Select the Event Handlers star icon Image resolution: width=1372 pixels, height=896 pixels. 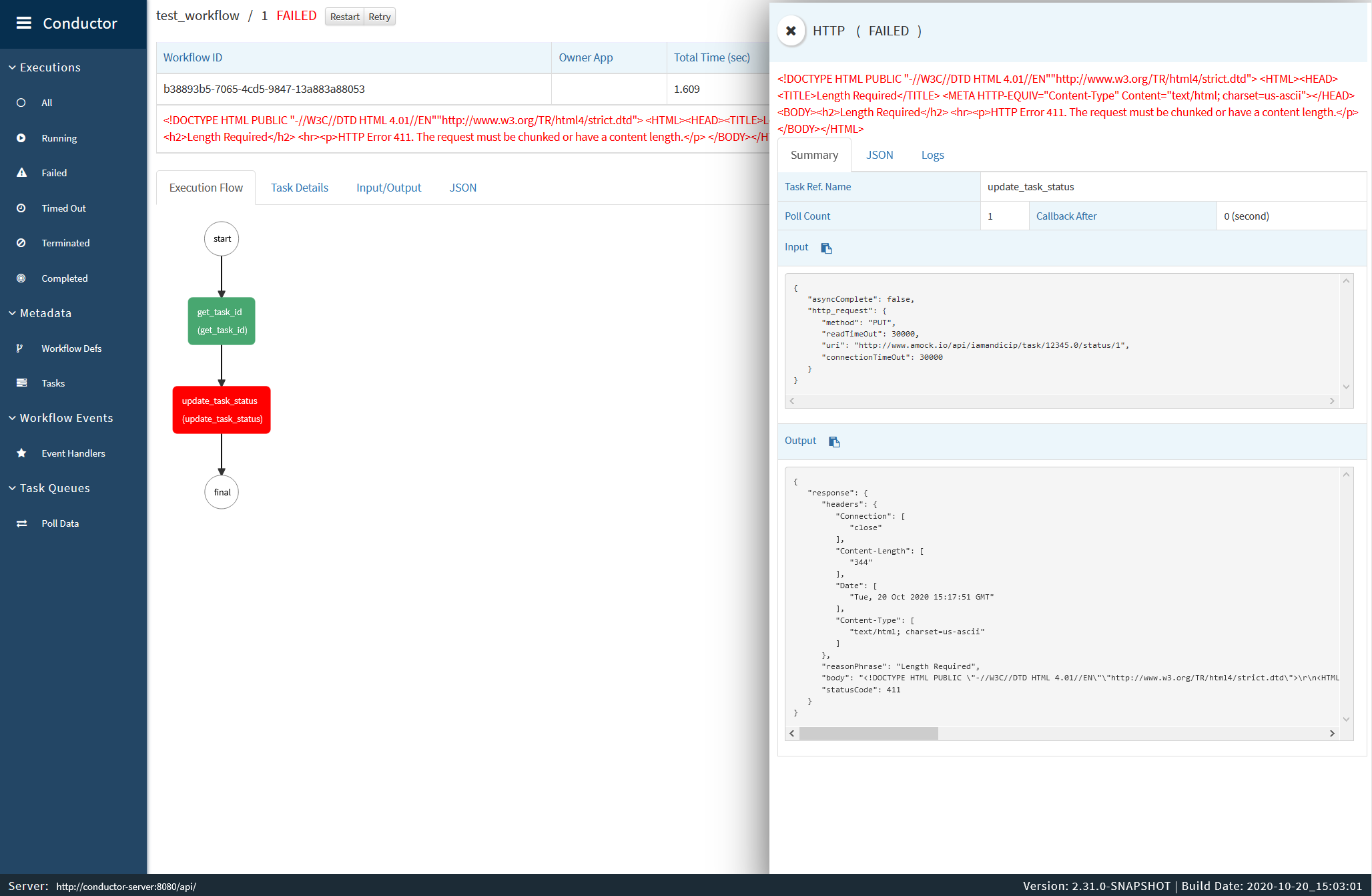tap(22, 453)
